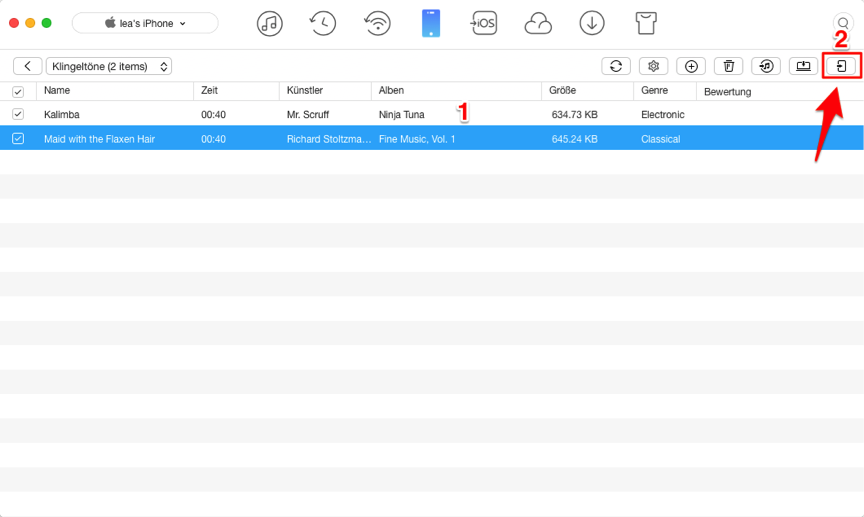Go back with the left arrow button
The width and height of the screenshot is (864, 517).
pos(28,66)
